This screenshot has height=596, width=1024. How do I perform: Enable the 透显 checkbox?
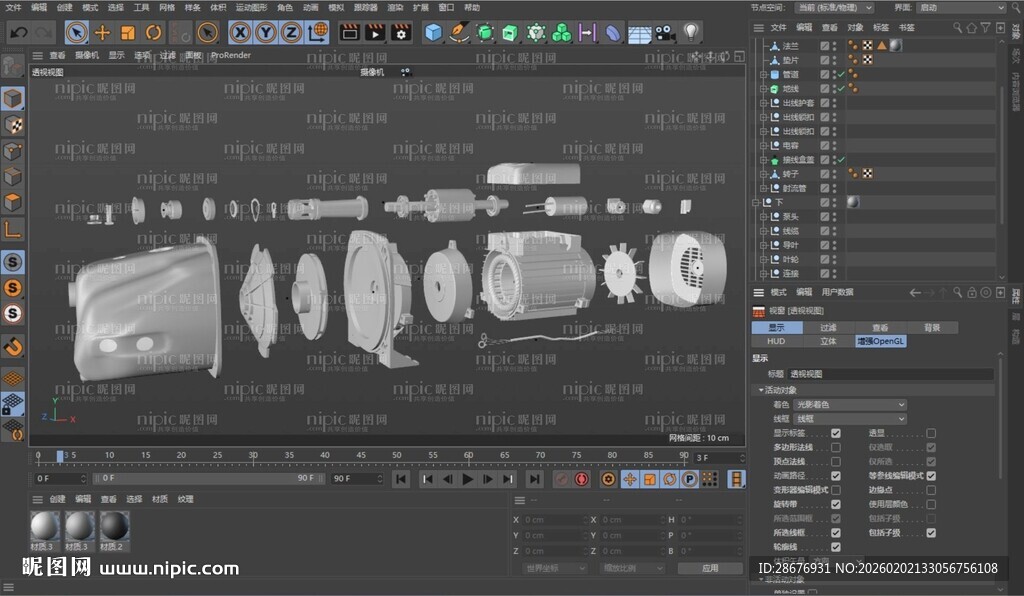932,433
